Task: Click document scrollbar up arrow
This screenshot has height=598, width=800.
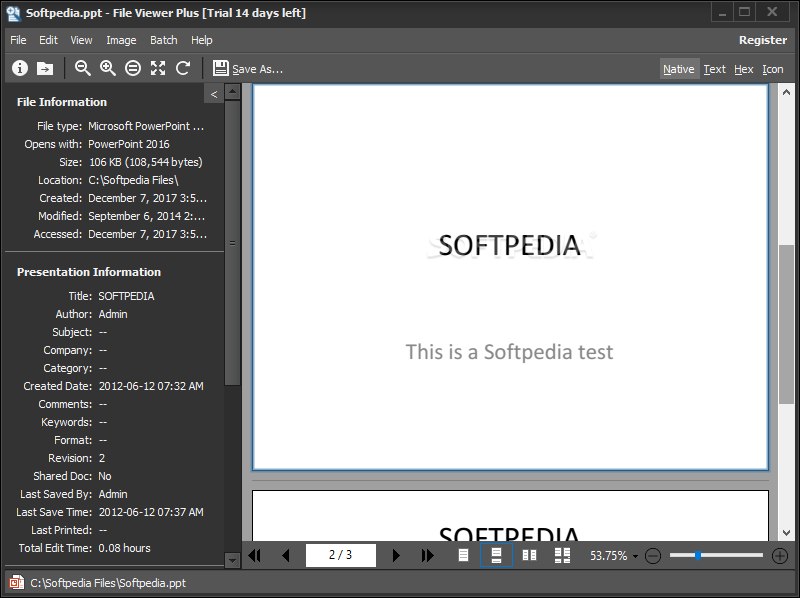Action: 786,92
